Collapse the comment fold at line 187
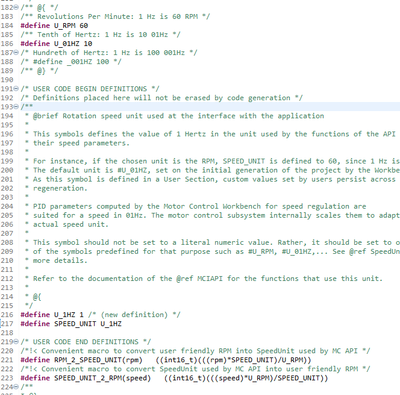Screen dimensions: 400x395 pyautogui.click(x=17, y=53)
